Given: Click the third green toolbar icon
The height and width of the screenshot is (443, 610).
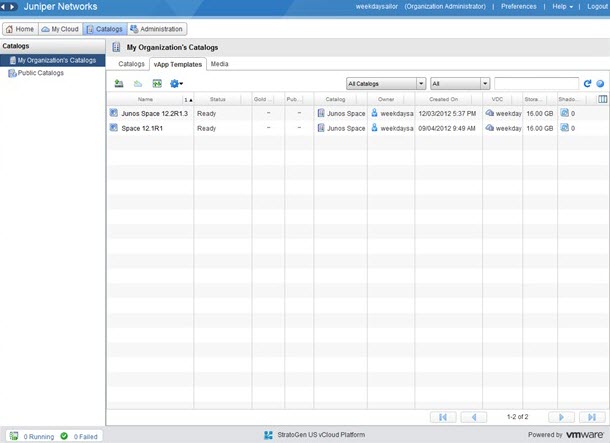Looking at the screenshot, I should 157,83.
